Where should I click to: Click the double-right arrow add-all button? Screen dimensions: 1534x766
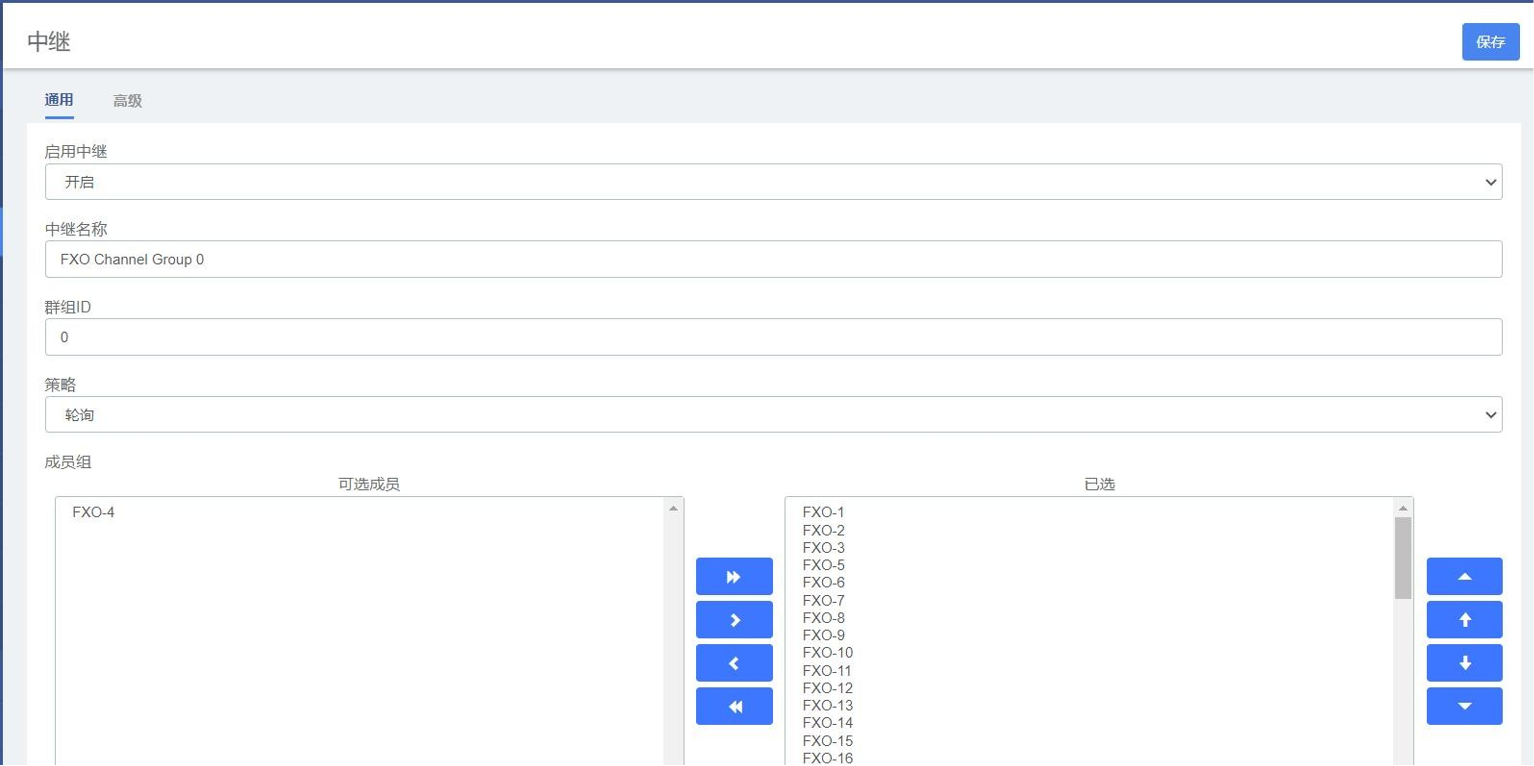pyautogui.click(x=734, y=577)
